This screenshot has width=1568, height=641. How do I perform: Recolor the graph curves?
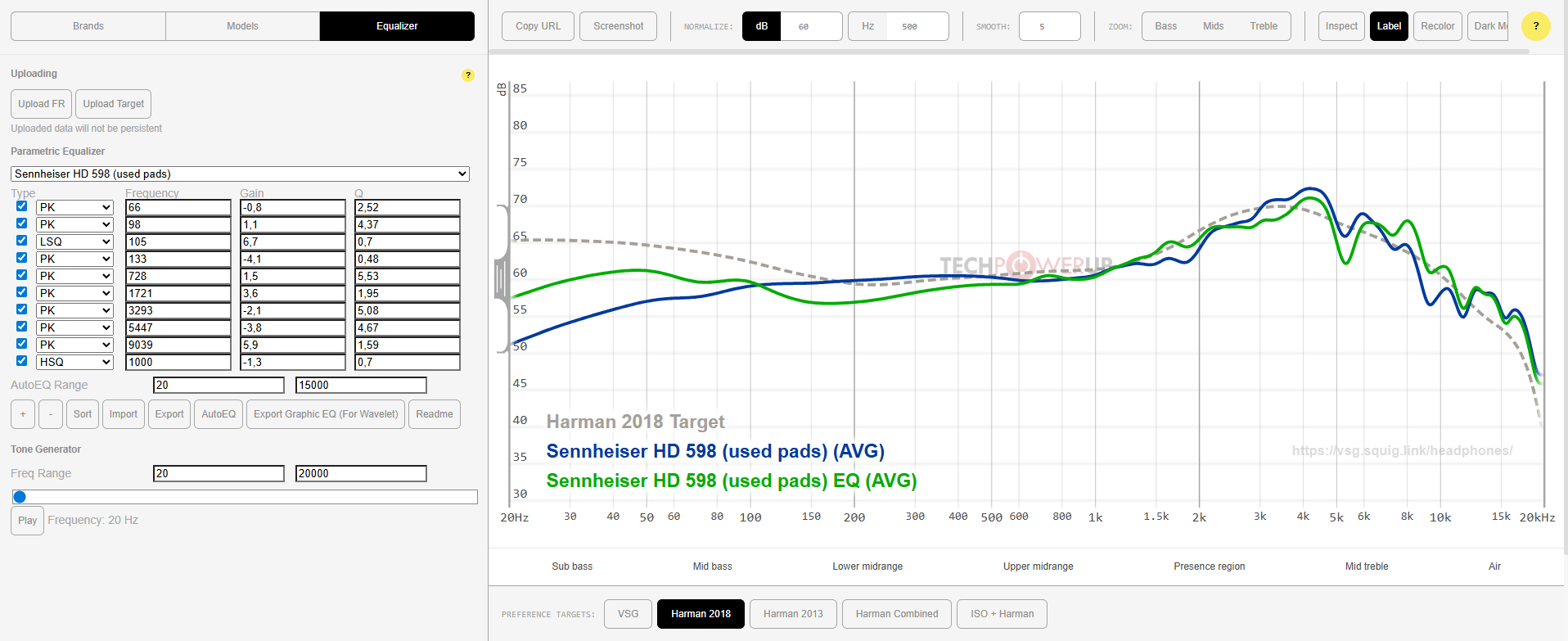point(1438,26)
